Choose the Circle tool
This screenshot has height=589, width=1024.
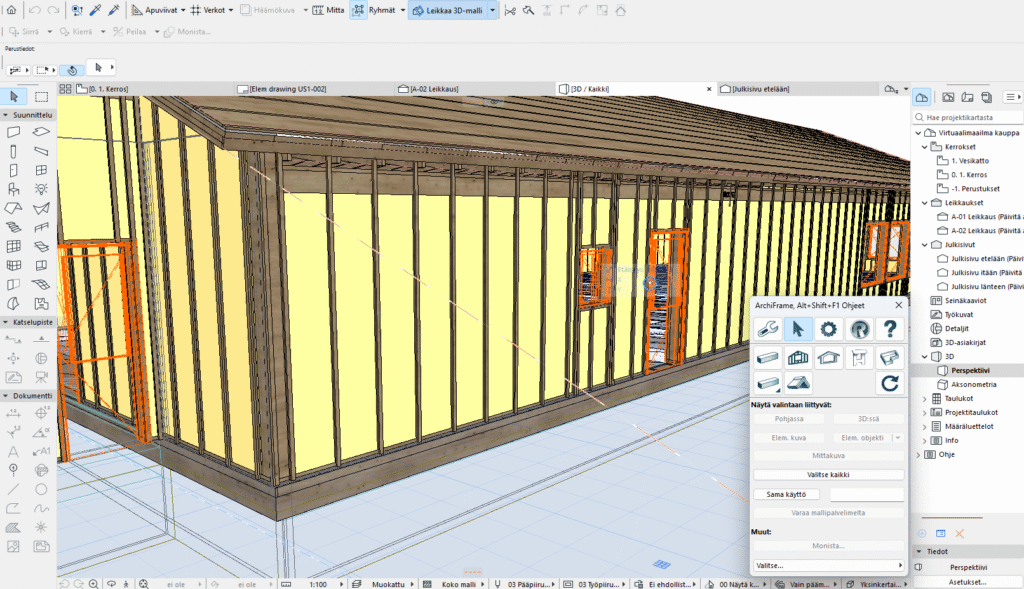tap(41, 489)
